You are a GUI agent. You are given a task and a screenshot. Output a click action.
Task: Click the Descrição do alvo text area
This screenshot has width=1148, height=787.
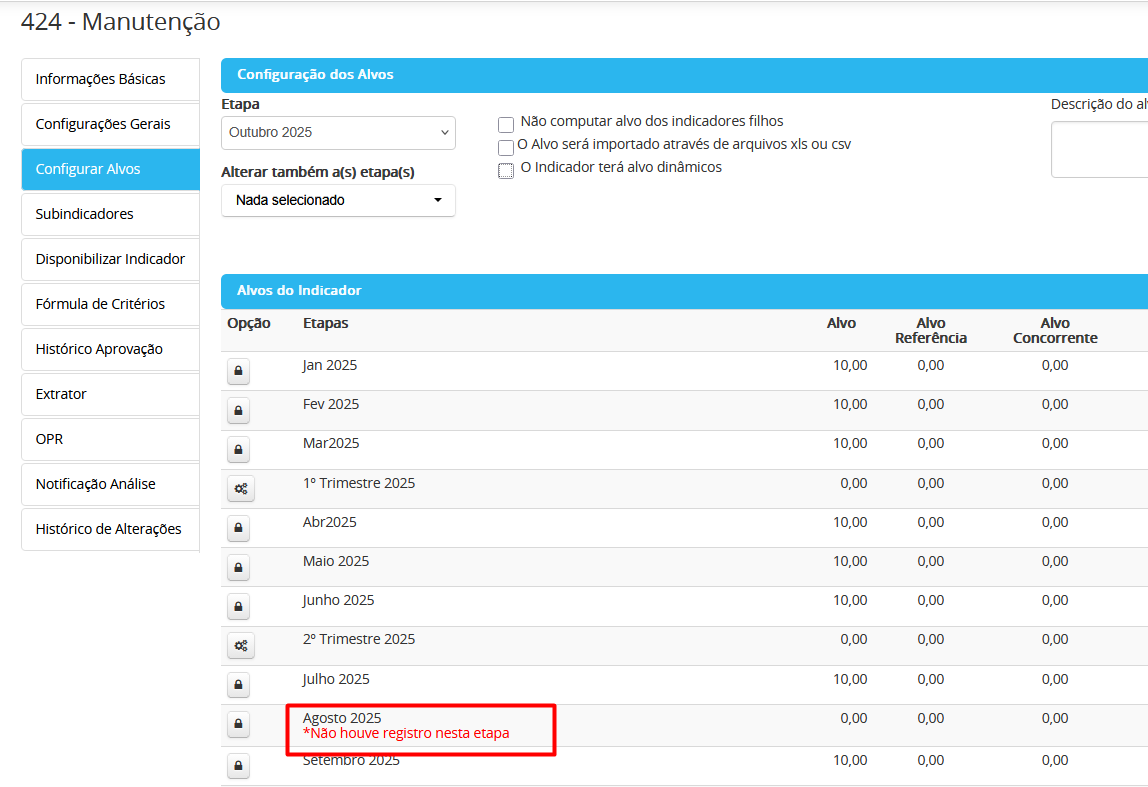coord(1100,150)
